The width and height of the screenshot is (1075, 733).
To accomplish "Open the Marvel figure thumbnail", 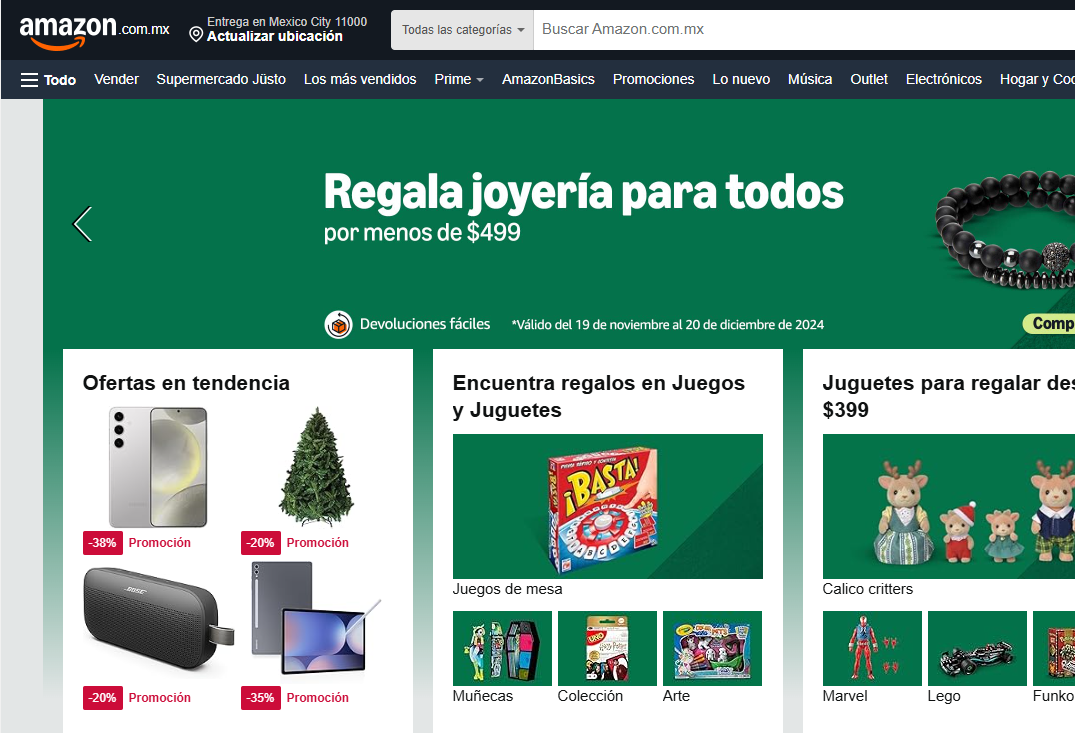I will [x=872, y=648].
